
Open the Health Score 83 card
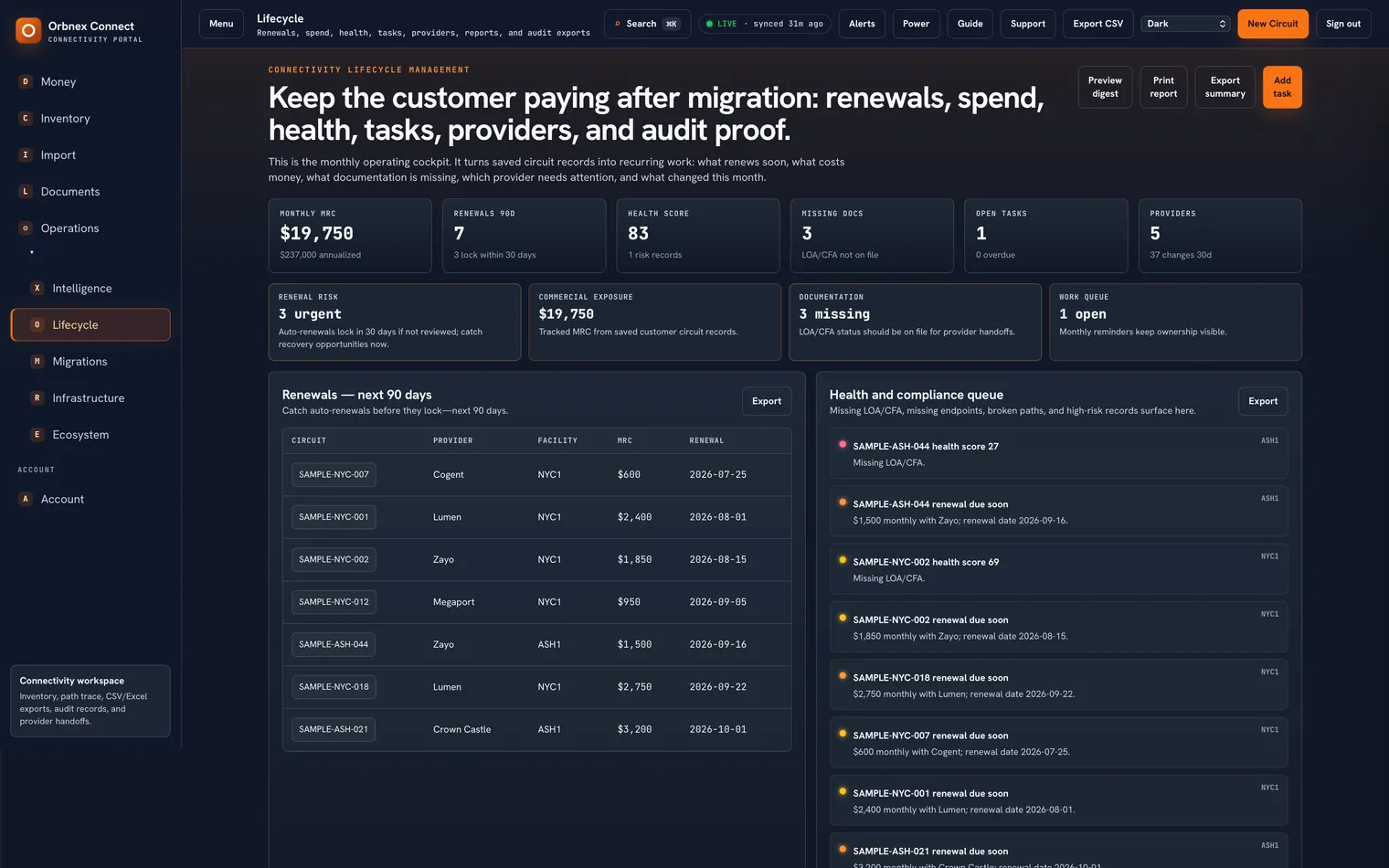click(x=698, y=236)
